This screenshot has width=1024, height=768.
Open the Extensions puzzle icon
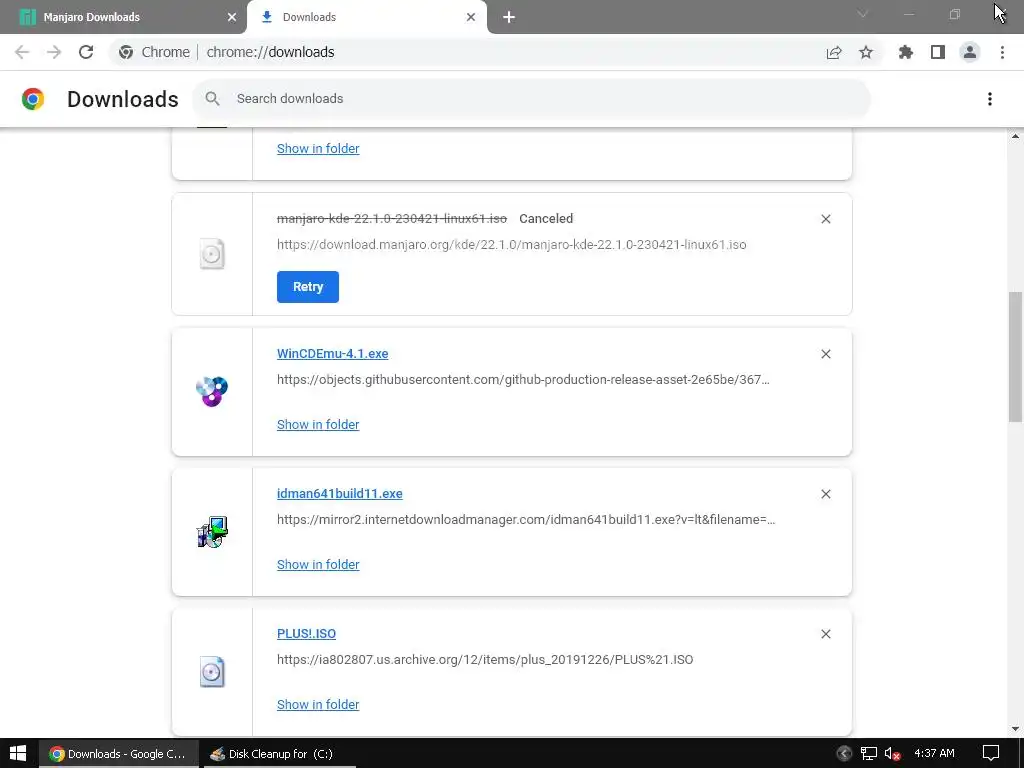[906, 52]
